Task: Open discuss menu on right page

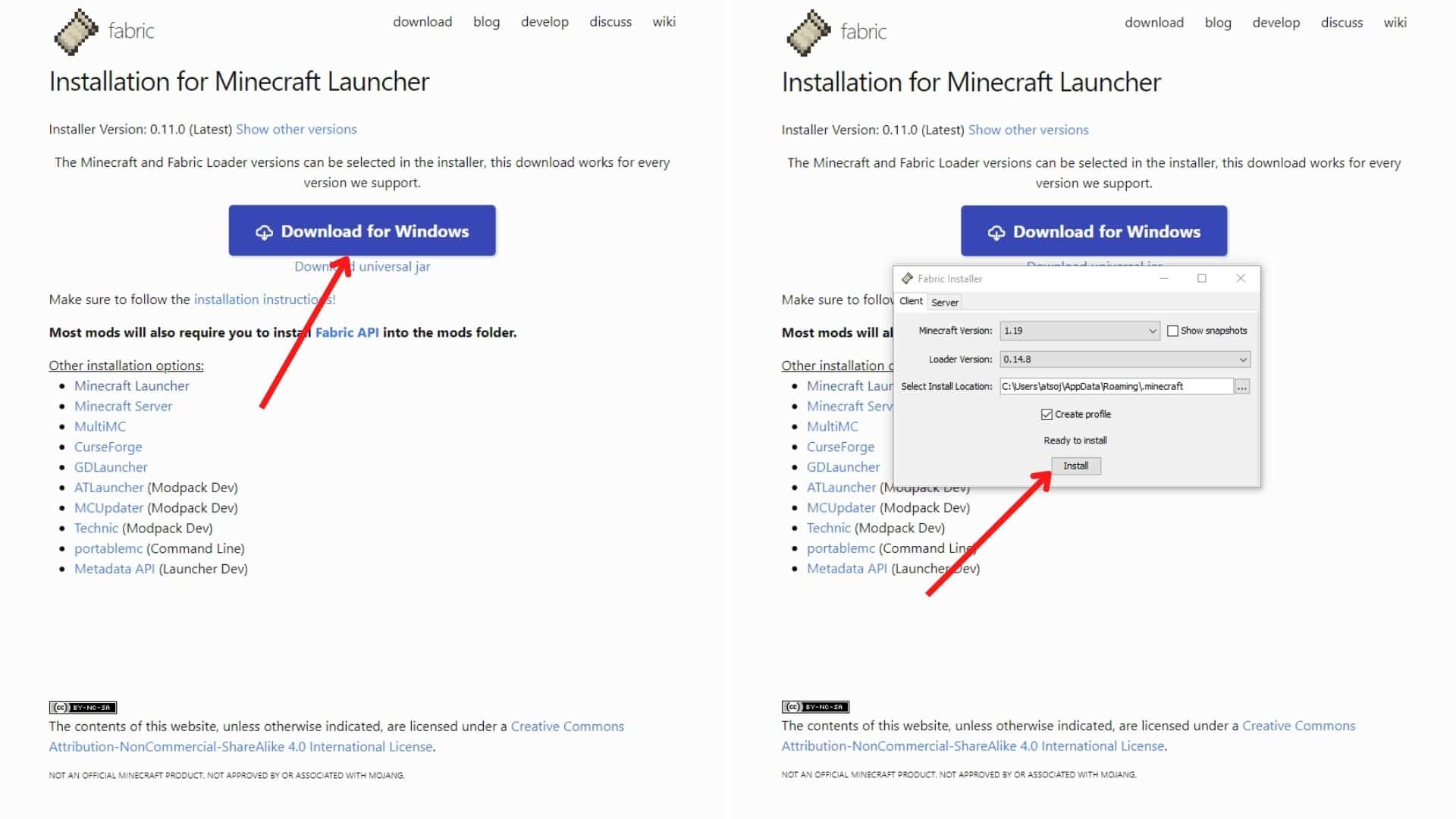Action: pyautogui.click(x=1341, y=23)
